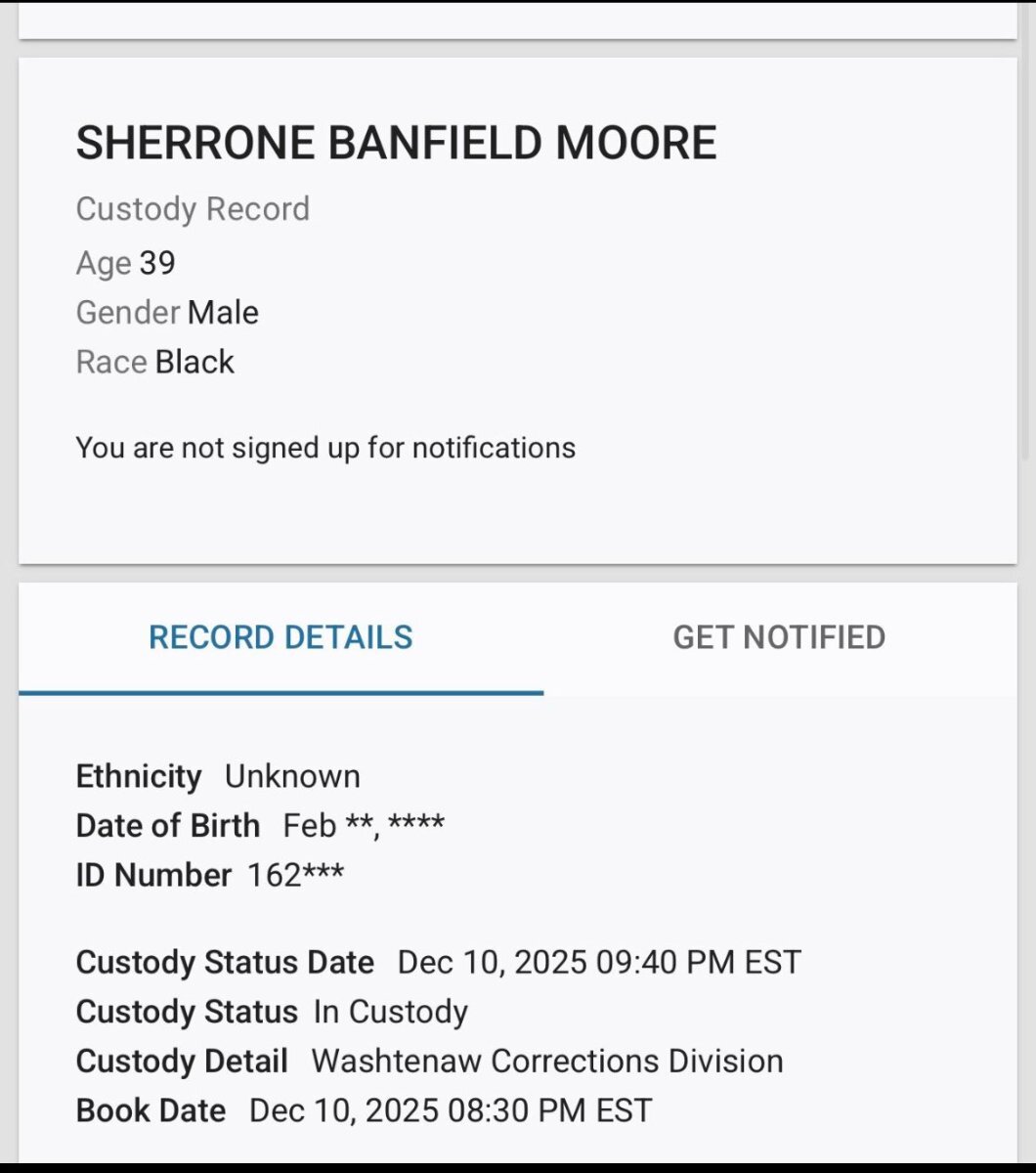Switch to the Record Details tab
This screenshot has width=1036, height=1173.
pos(281,637)
